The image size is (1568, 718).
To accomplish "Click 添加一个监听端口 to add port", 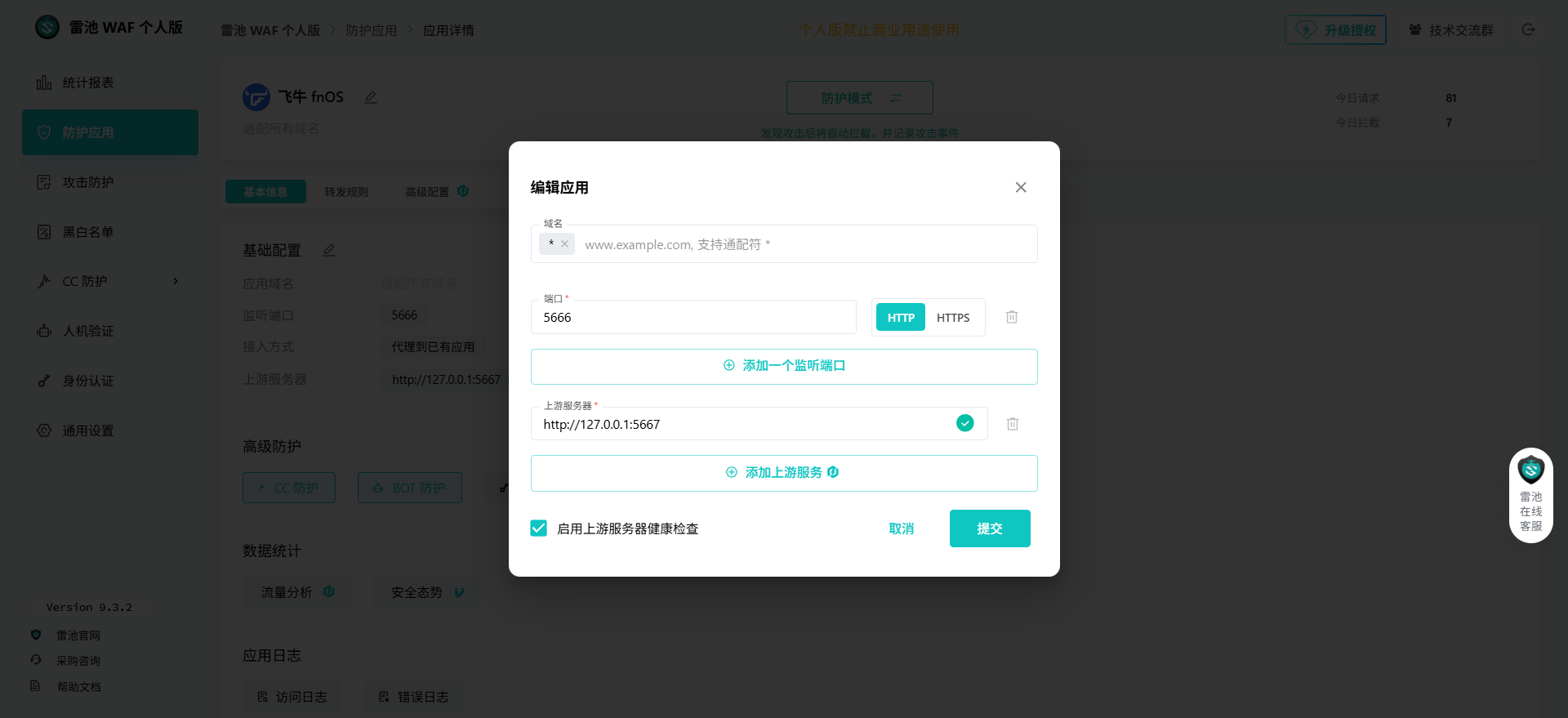I will click(x=784, y=366).
